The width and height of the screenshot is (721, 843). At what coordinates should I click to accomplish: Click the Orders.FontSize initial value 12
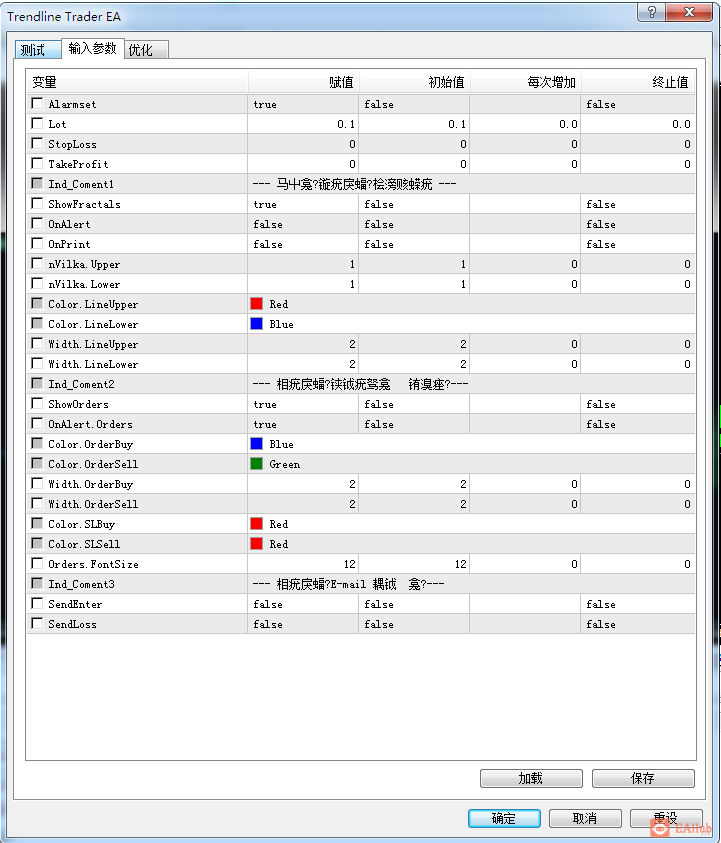pos(414,564)
